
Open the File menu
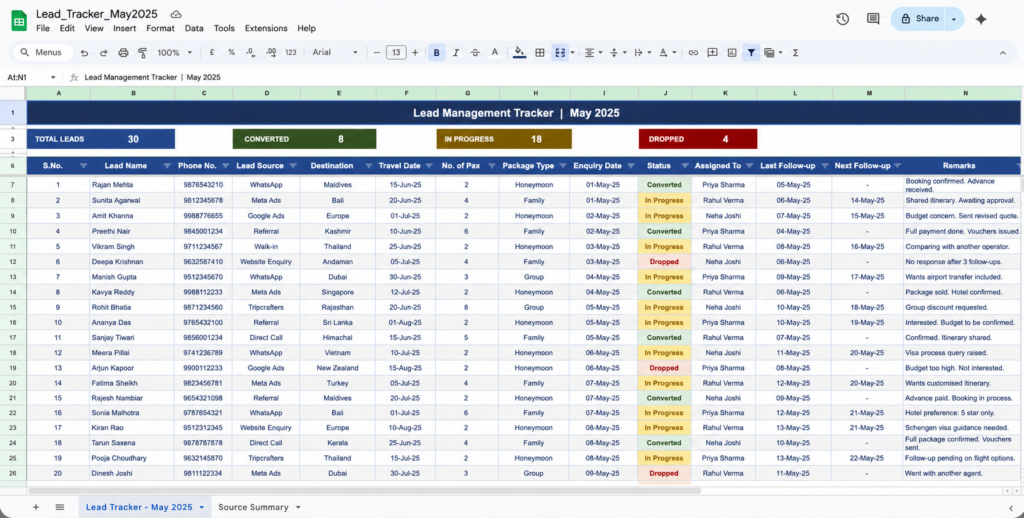coord(42,29)
